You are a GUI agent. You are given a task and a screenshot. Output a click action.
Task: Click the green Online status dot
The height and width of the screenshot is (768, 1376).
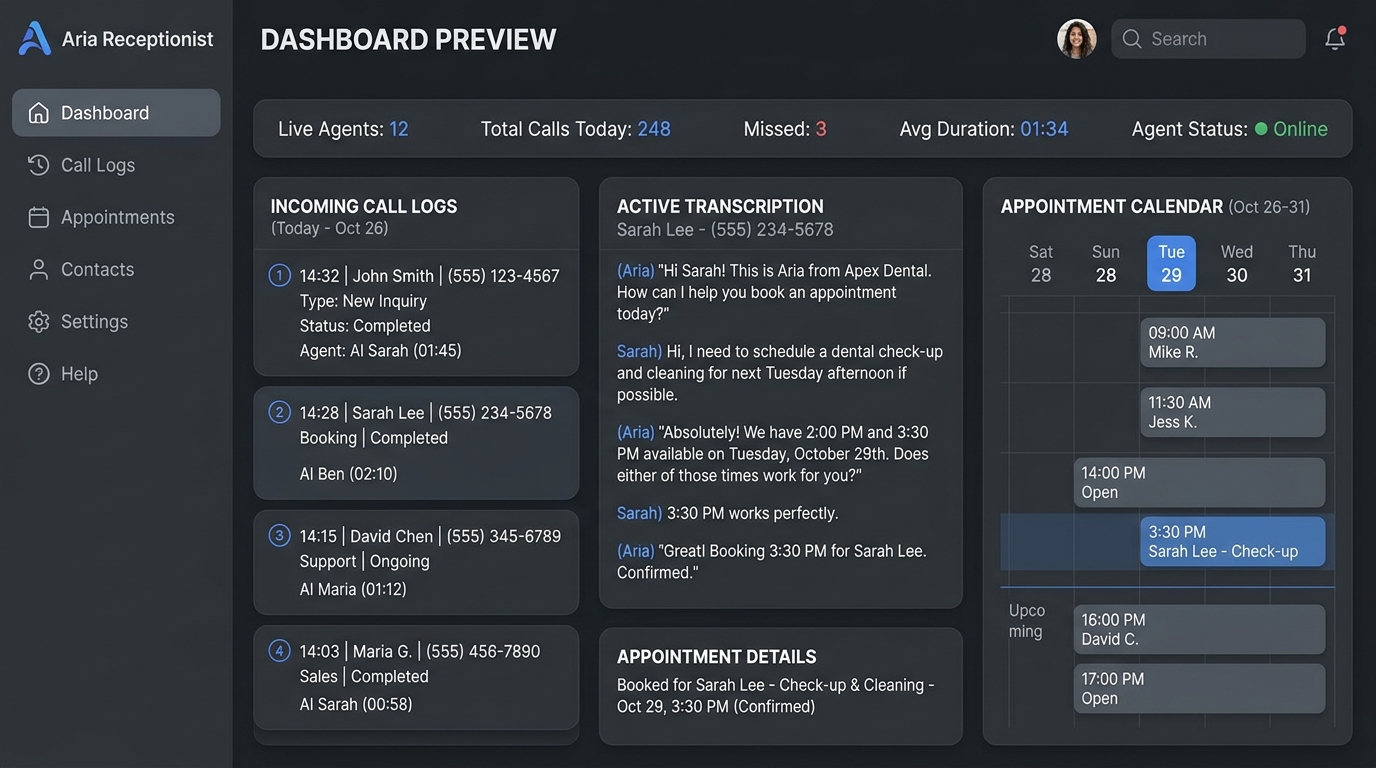tap(1261, 129)
